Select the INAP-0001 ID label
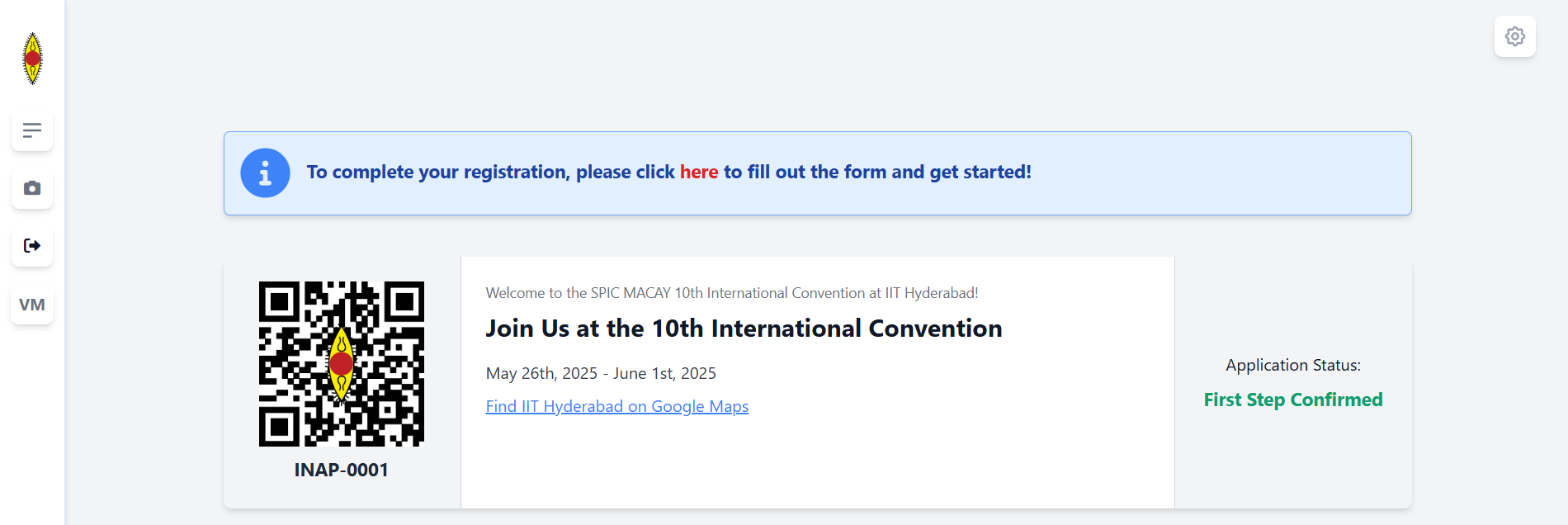This screenshot has height=525, width=1568. tap(342, 470)
